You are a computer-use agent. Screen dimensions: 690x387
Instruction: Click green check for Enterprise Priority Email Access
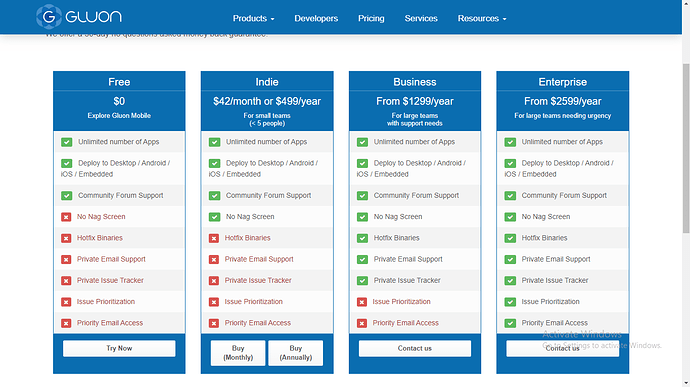[x=510, y=323]
